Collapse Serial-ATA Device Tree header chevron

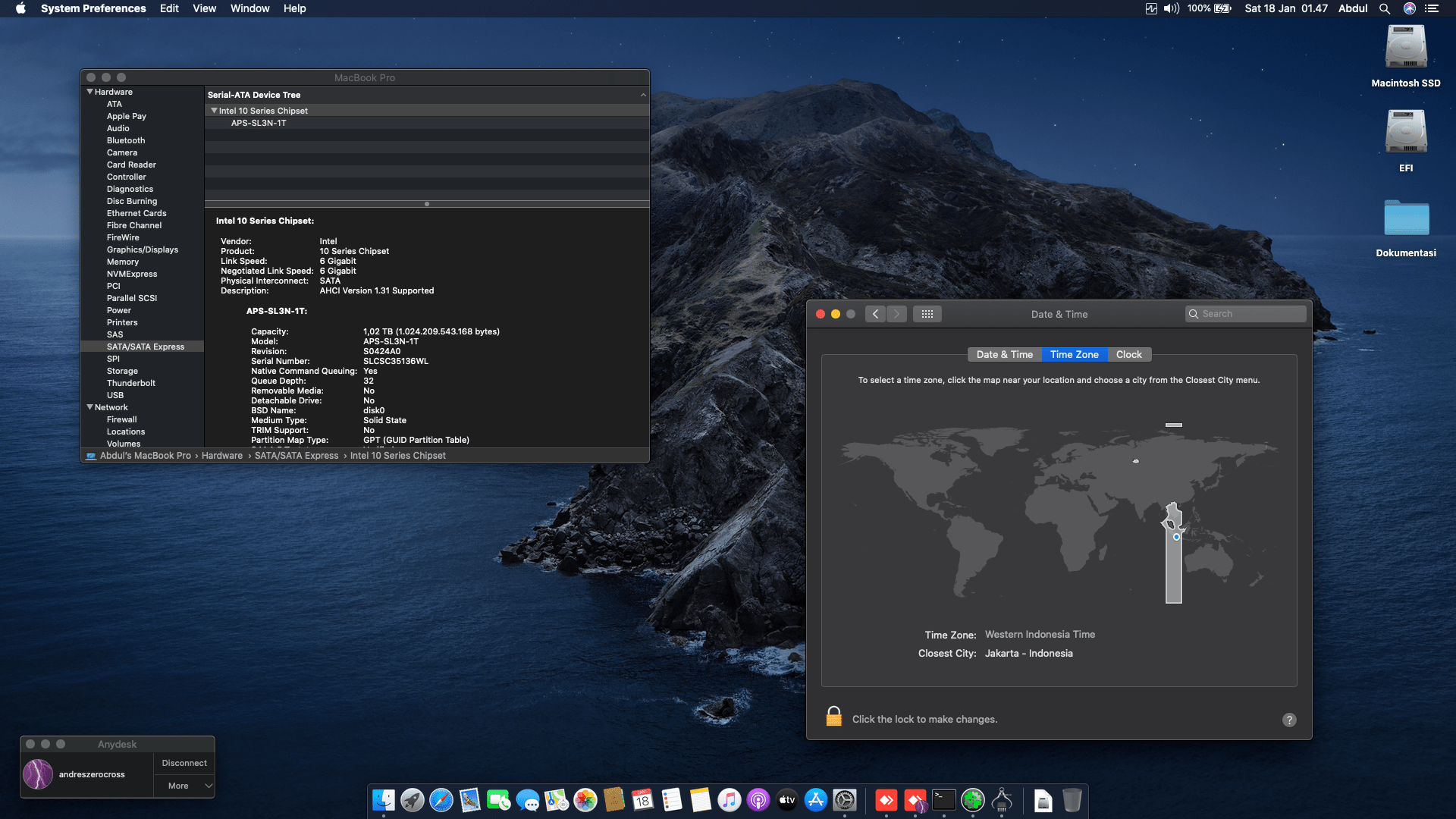point(643,95)
